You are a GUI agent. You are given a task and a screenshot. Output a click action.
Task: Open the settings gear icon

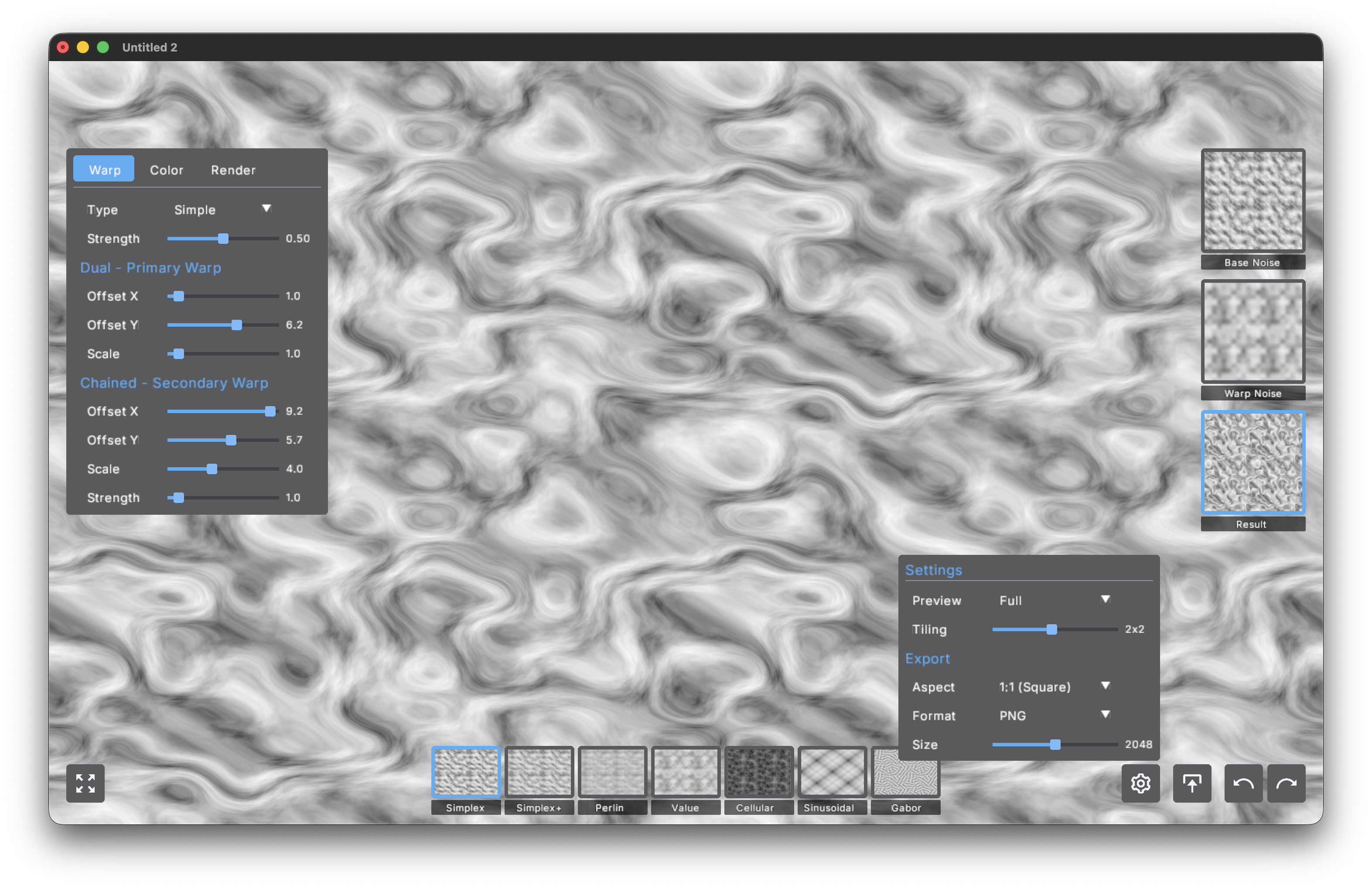click(1141, 783)
